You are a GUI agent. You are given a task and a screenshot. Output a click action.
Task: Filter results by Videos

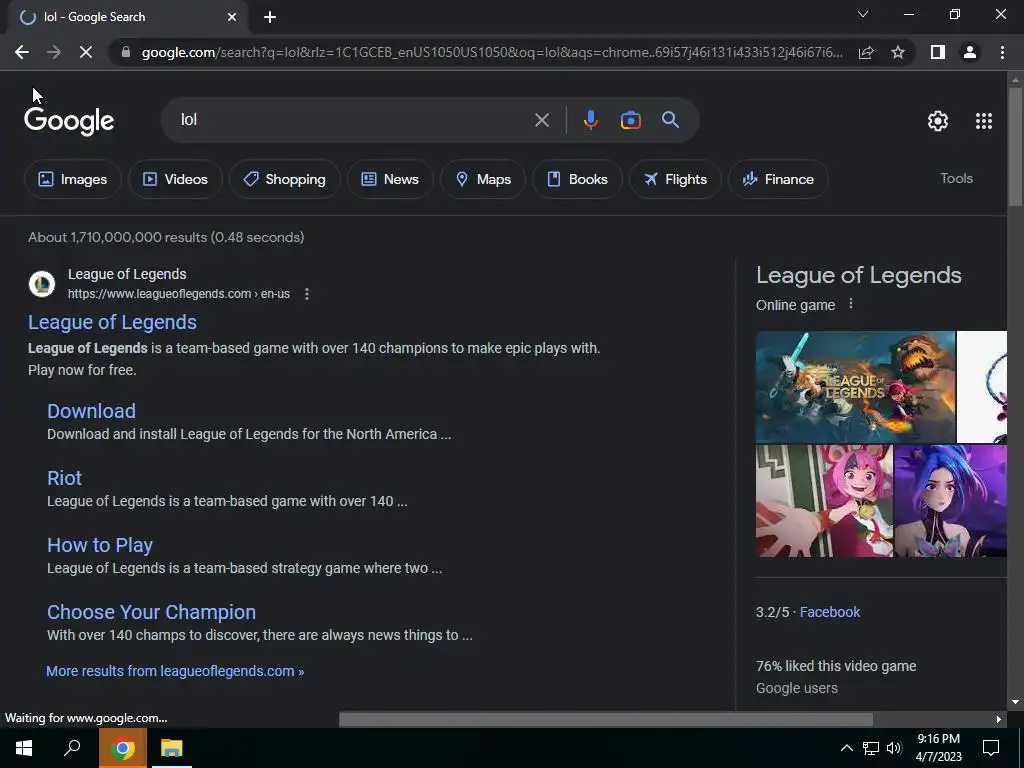(175, 179)
